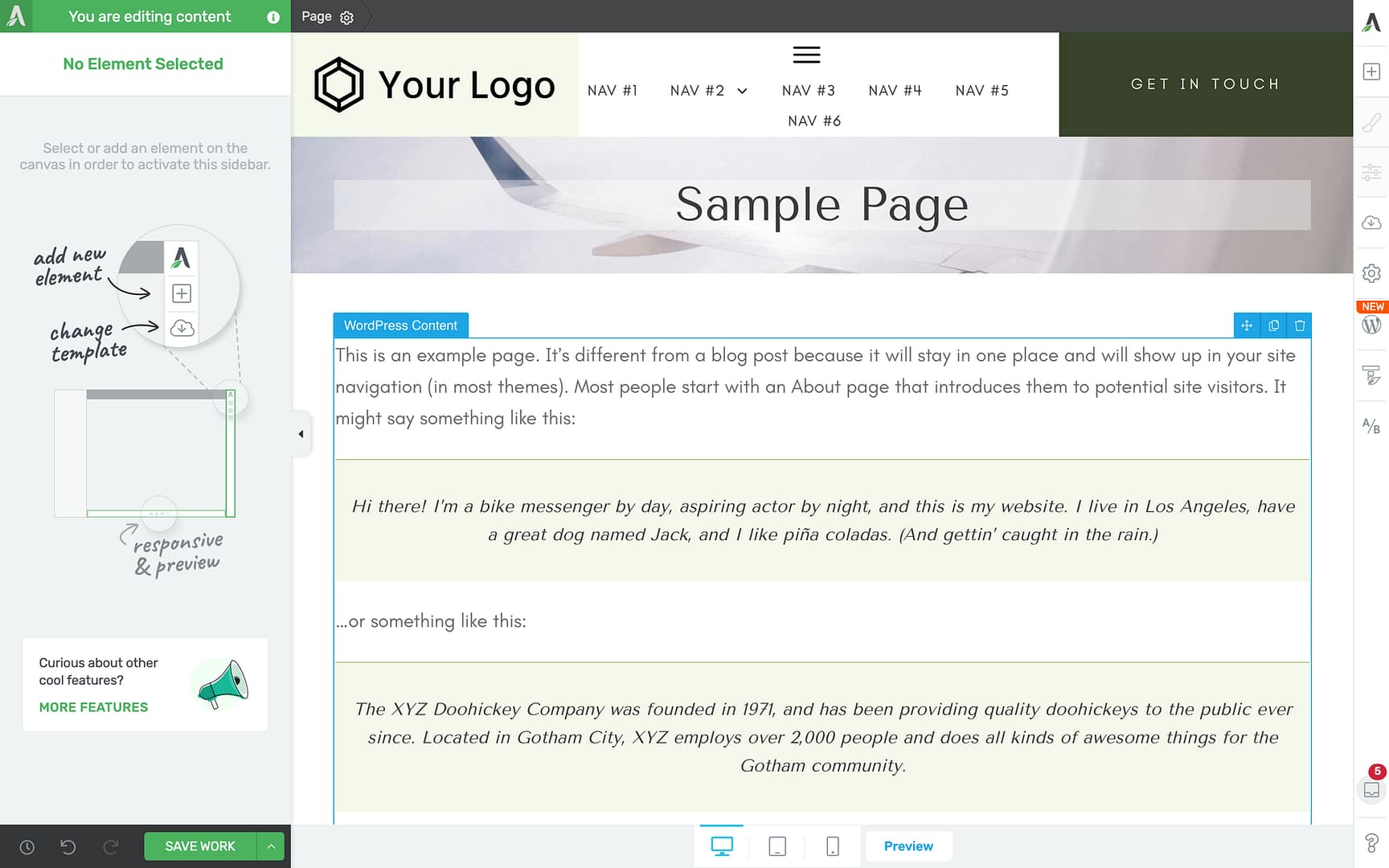Open the WordPress integration panel
The image size is (1389, 868).
(x=1371, y=325)
